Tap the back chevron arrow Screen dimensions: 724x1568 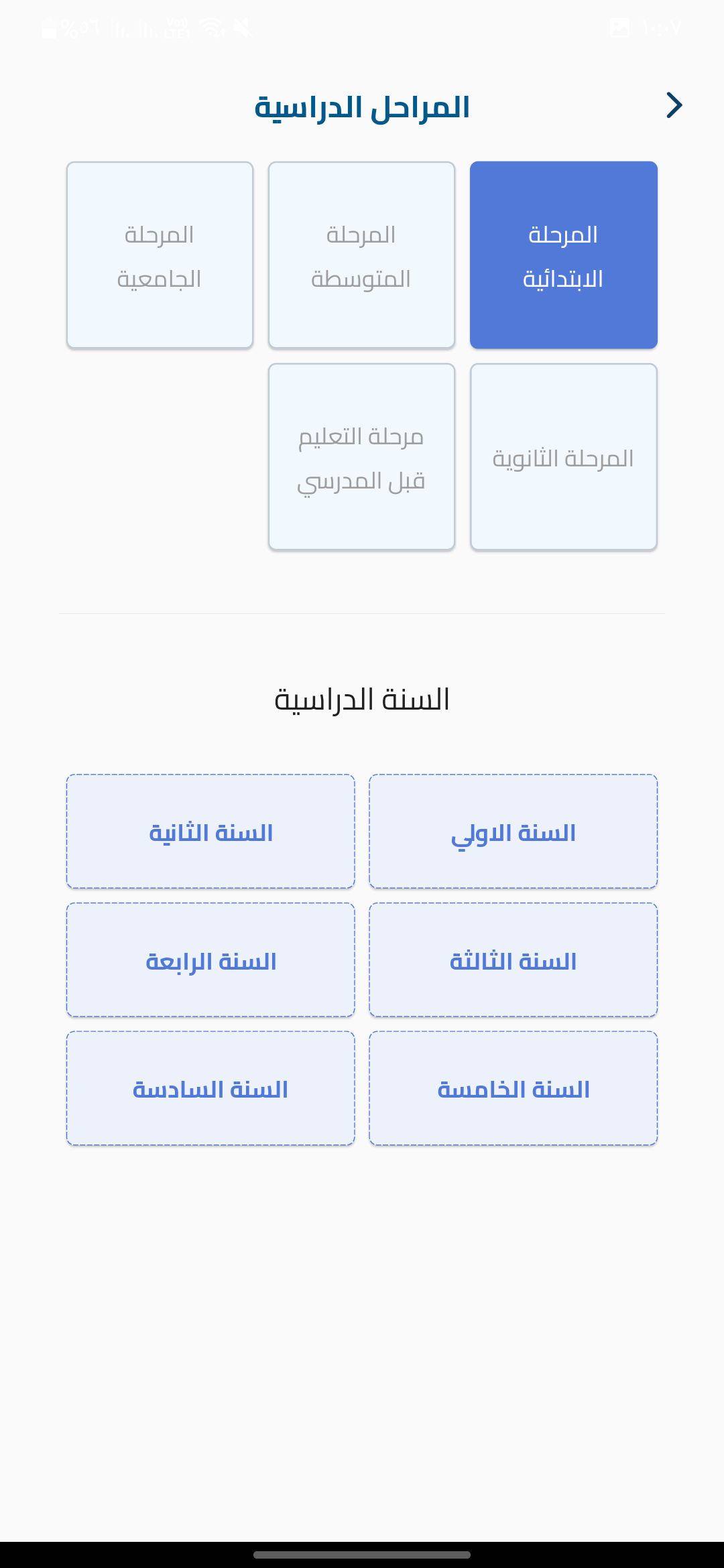(x=674, y=105)
